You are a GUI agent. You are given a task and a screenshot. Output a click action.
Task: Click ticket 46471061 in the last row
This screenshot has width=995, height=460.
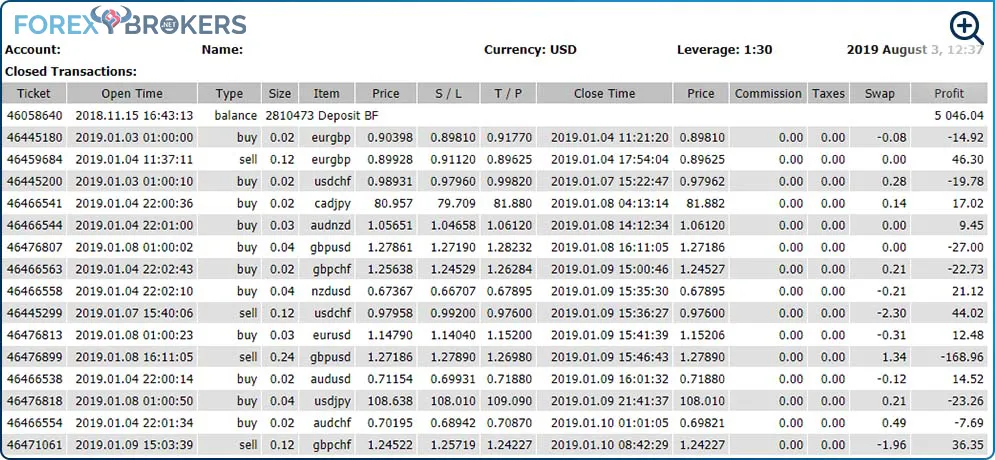point(35,445)
